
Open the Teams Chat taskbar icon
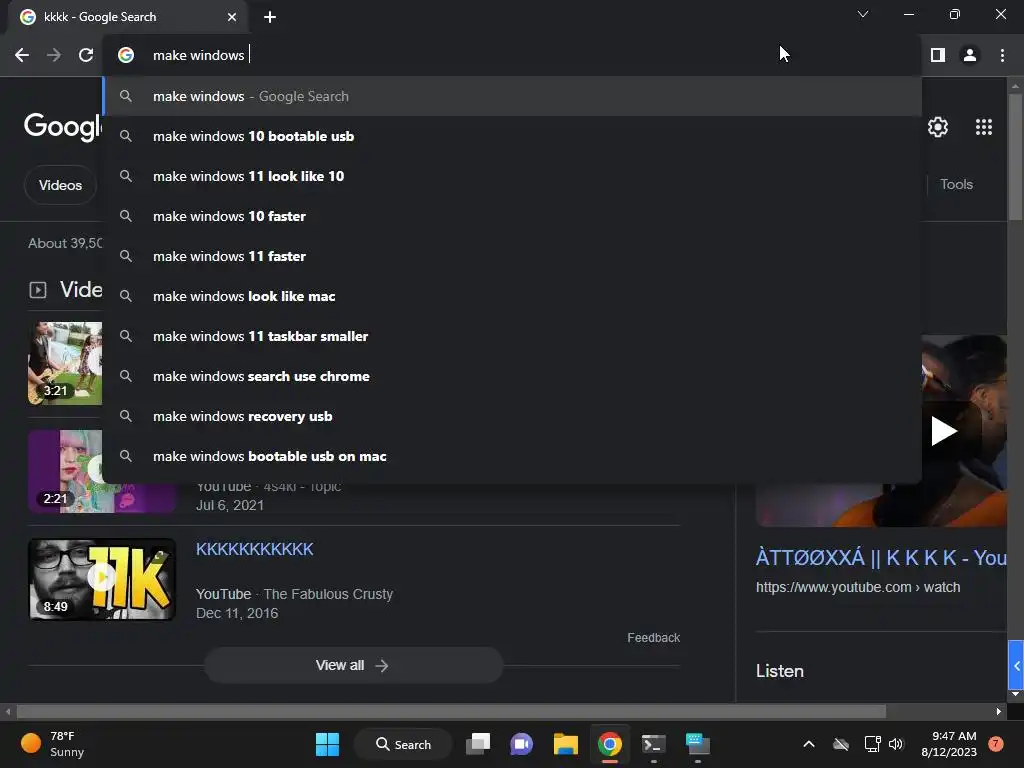(x=521, y=744)
